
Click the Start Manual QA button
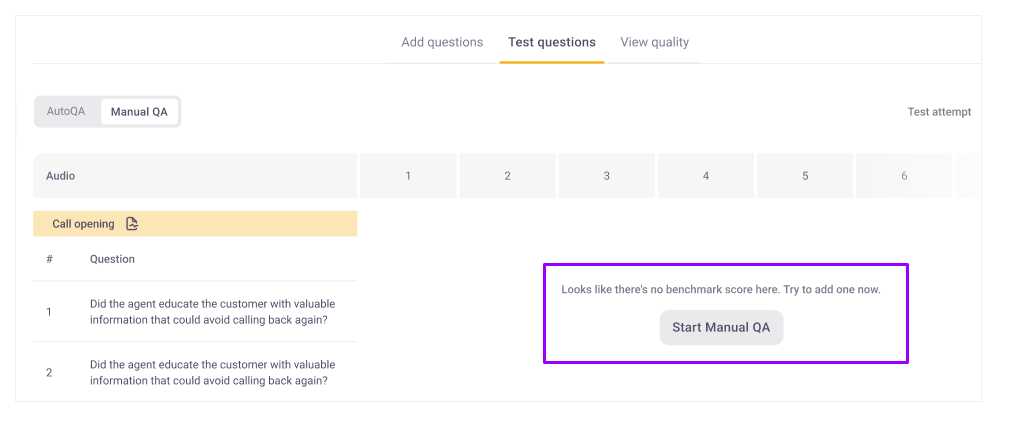pyautogui.click(x=721, y=327)
